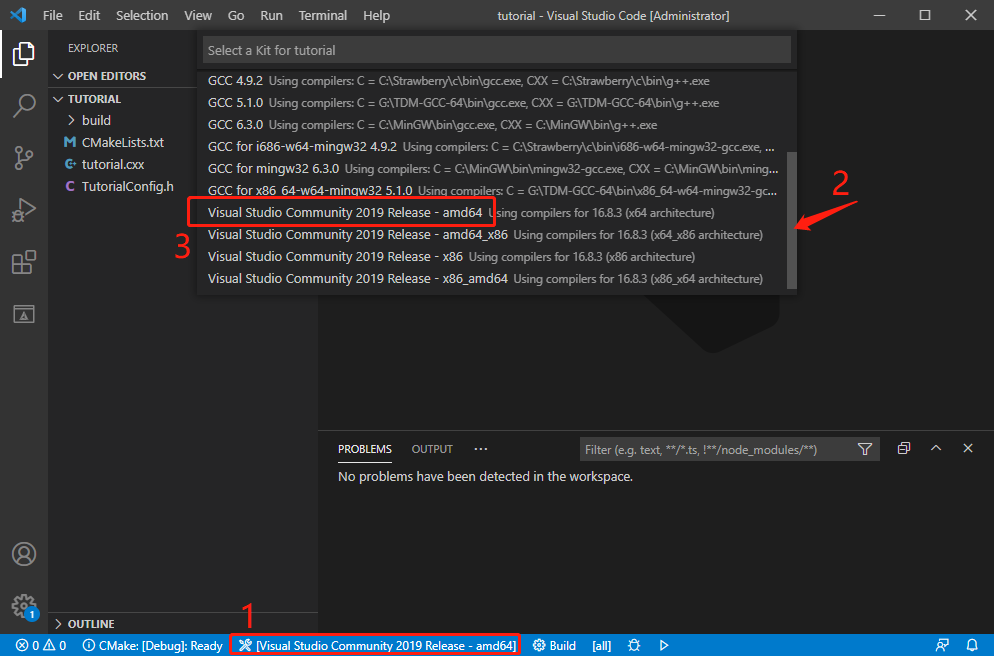Open TutorialConfig.h file

(x=127, y=186)
